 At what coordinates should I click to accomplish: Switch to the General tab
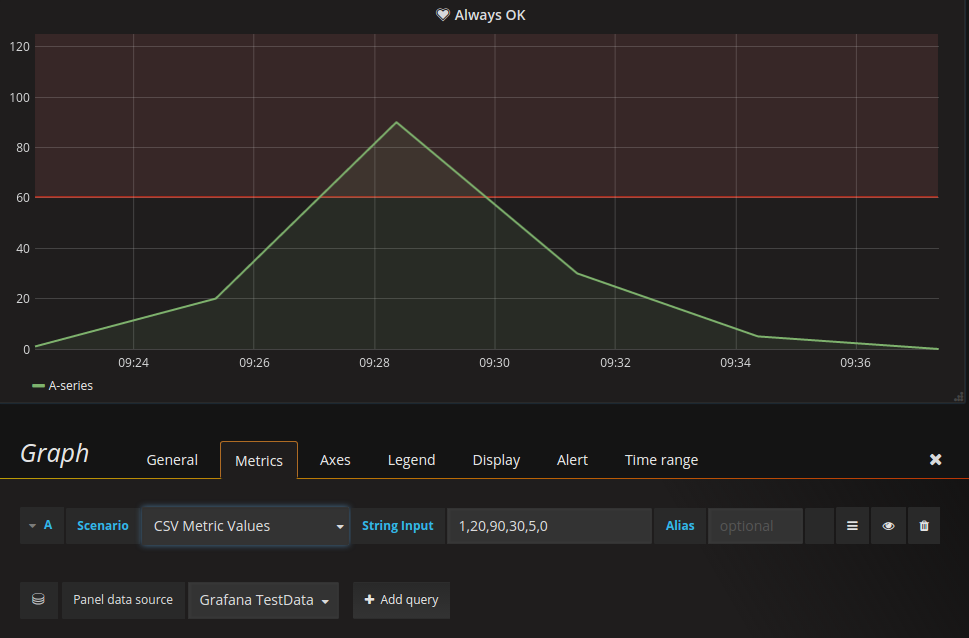point(172,460)
